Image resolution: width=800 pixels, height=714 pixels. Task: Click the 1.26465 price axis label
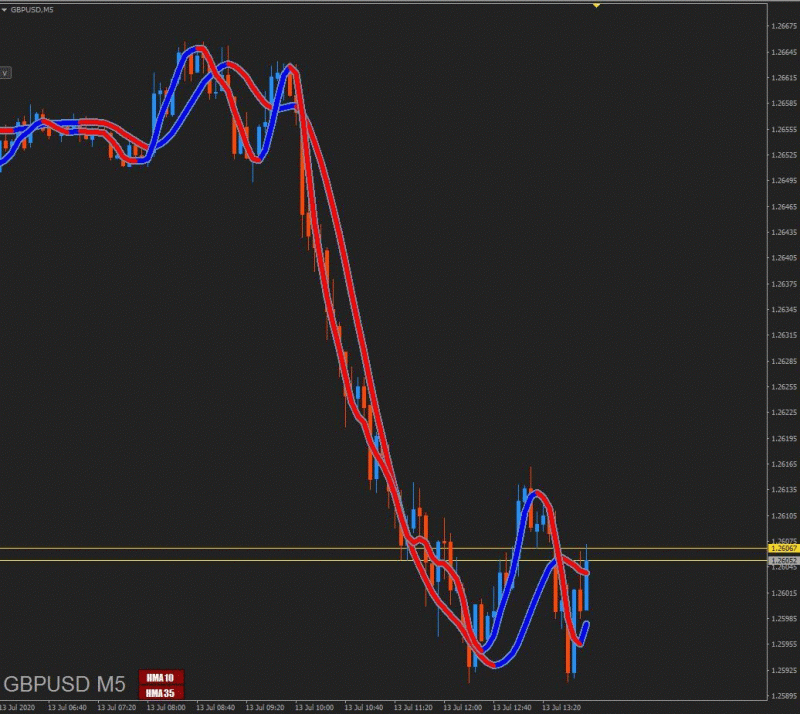pyautogui.click(x=784, y=207)
